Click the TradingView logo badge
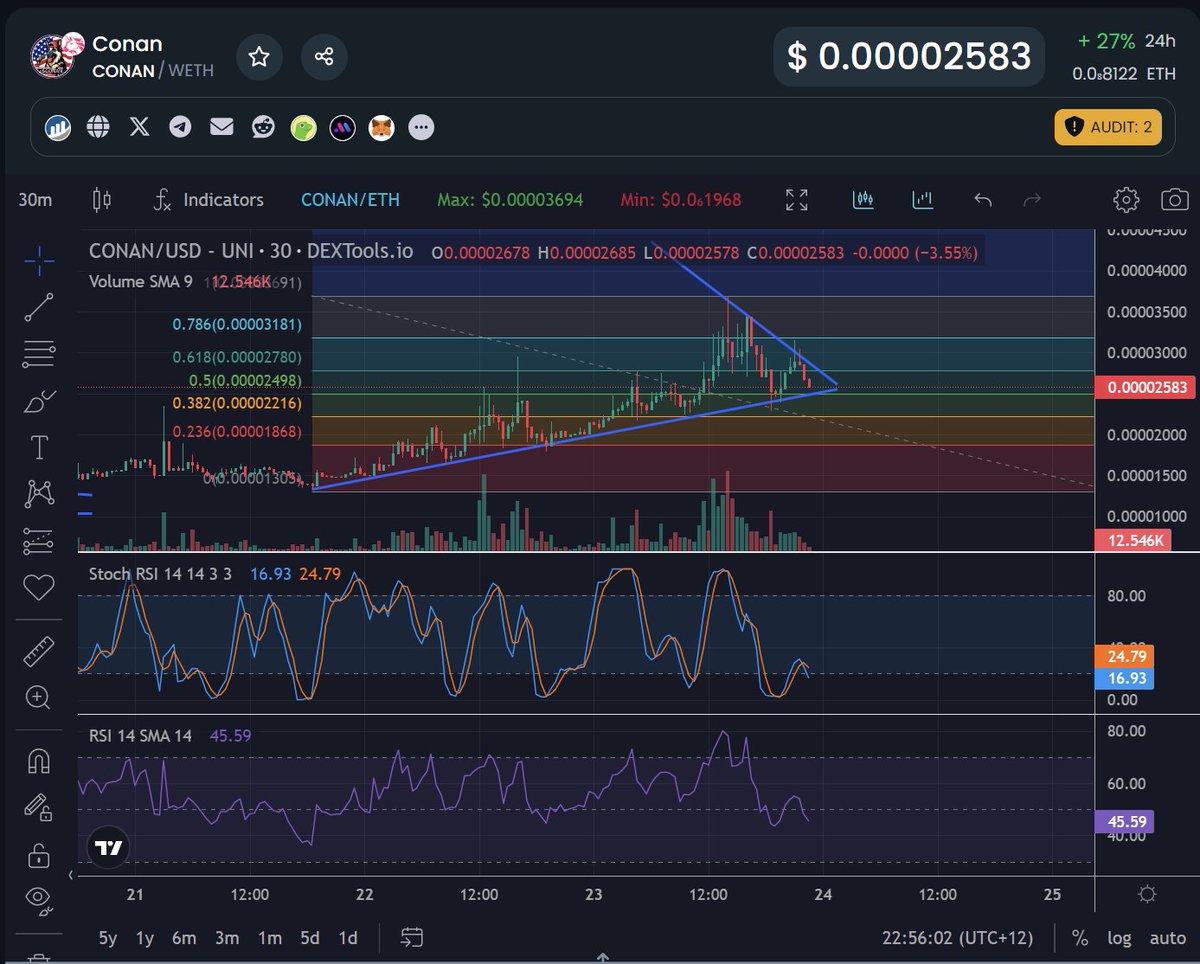Screen dimensions: 1200x964 click(x=108, y=848)
